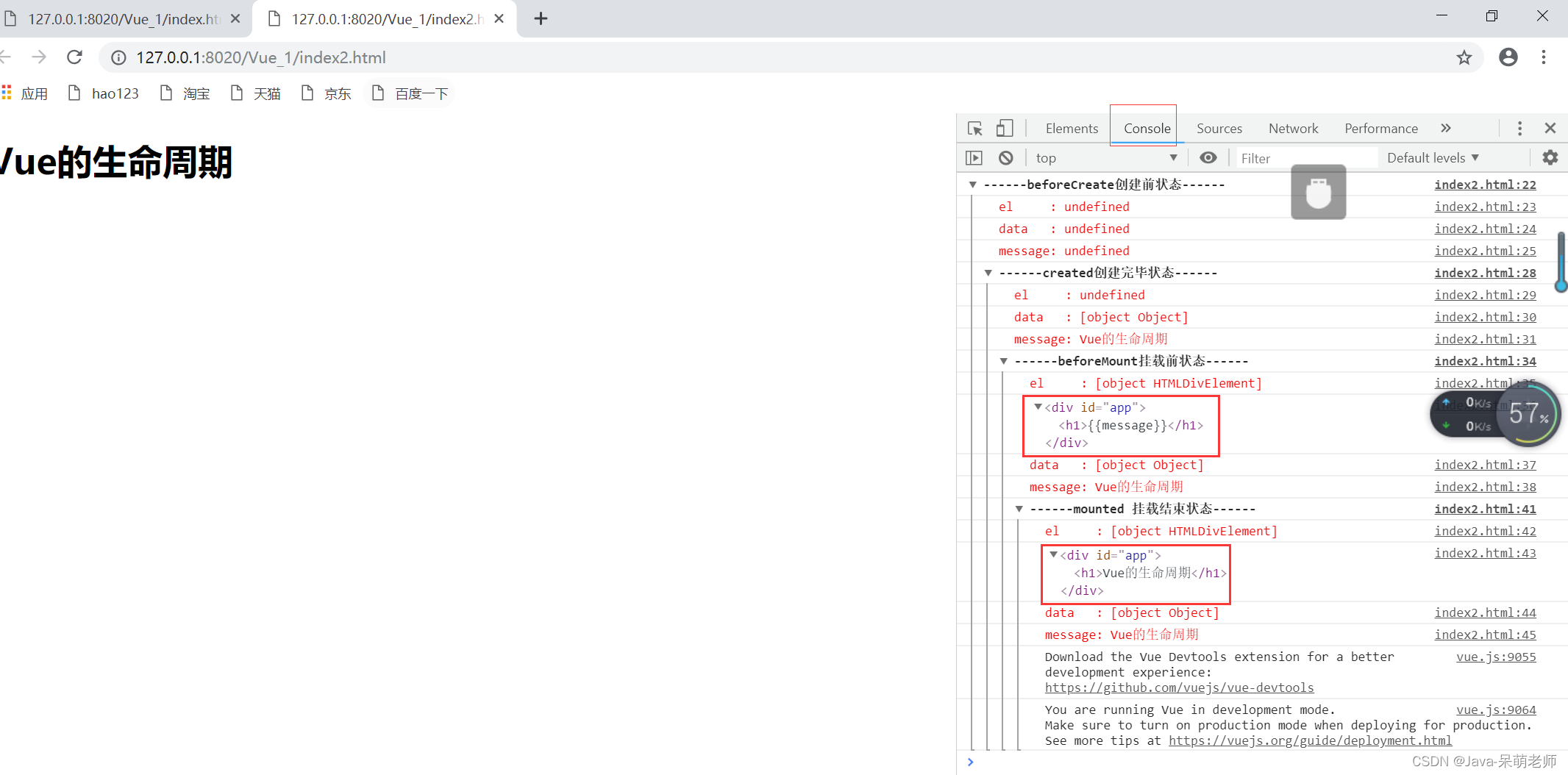Open source link index2.html:43
This screenshot has width=1568, height=775.
[x=1485, y=553]
